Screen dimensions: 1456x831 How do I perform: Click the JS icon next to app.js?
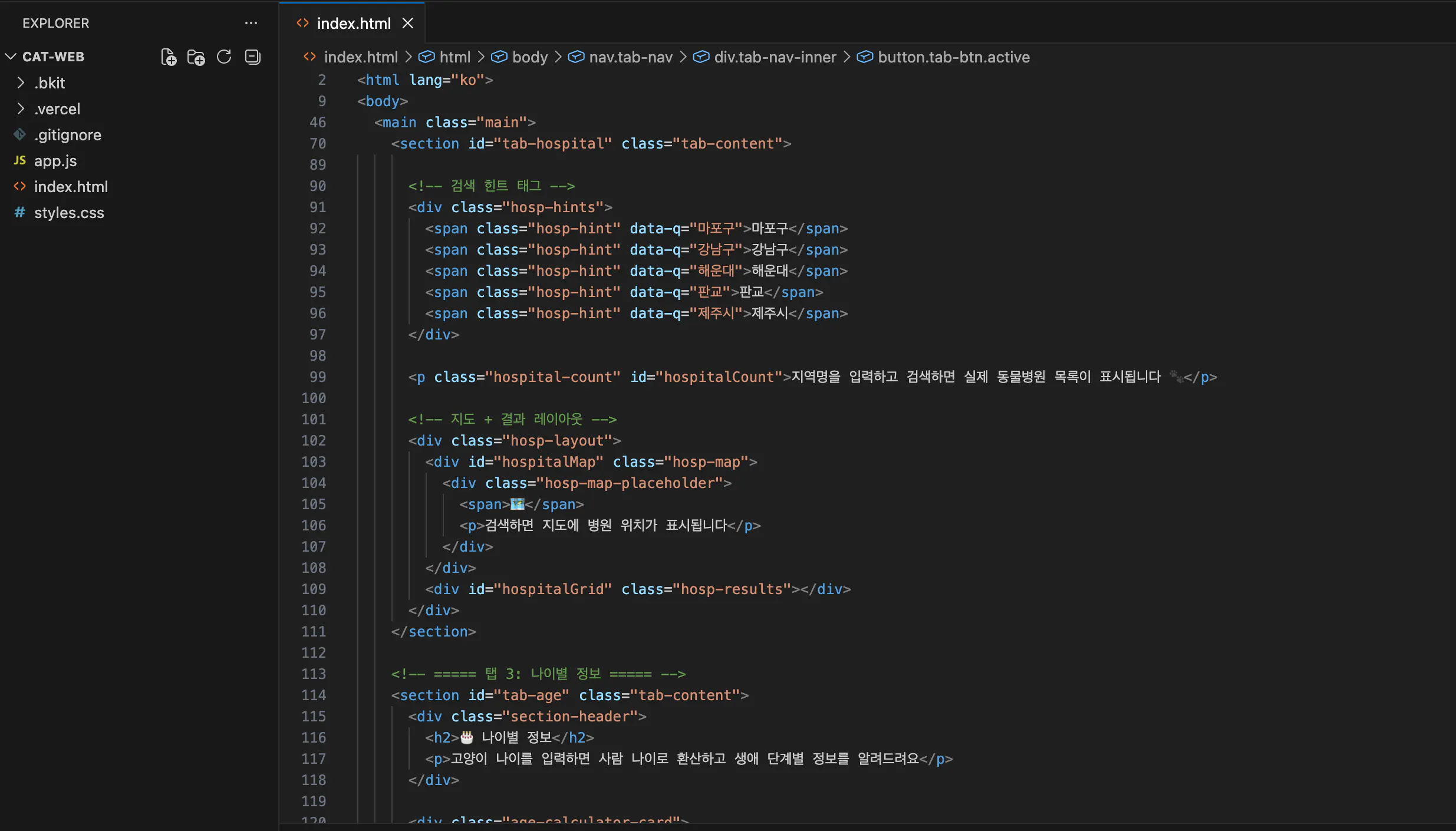(19, 161)
